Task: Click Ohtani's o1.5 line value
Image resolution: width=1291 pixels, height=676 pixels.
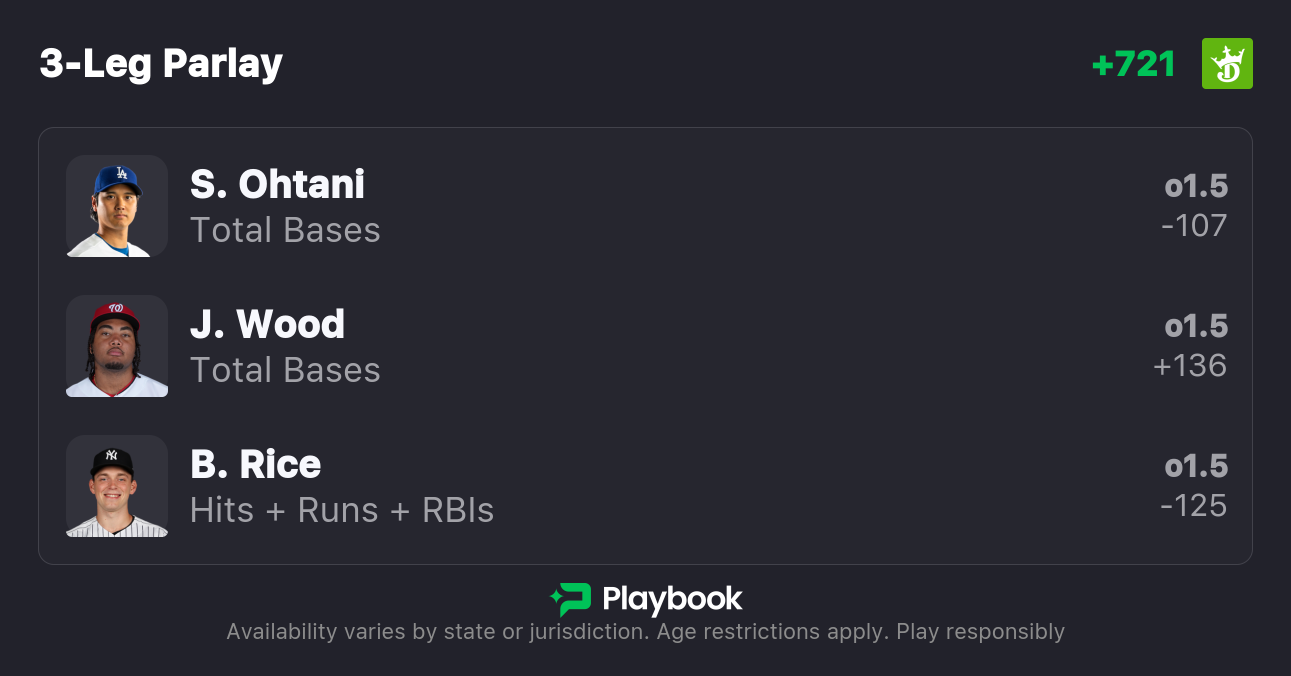Action: [1196, 187]
